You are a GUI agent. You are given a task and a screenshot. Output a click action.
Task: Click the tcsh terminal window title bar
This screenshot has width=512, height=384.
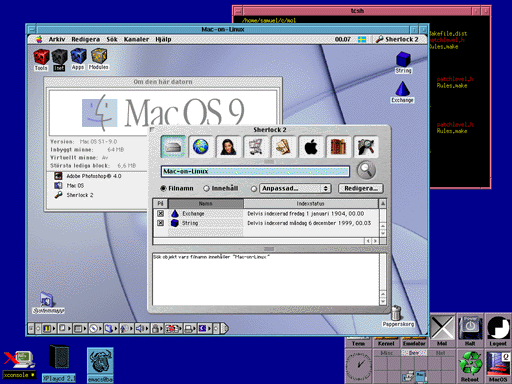357,11
